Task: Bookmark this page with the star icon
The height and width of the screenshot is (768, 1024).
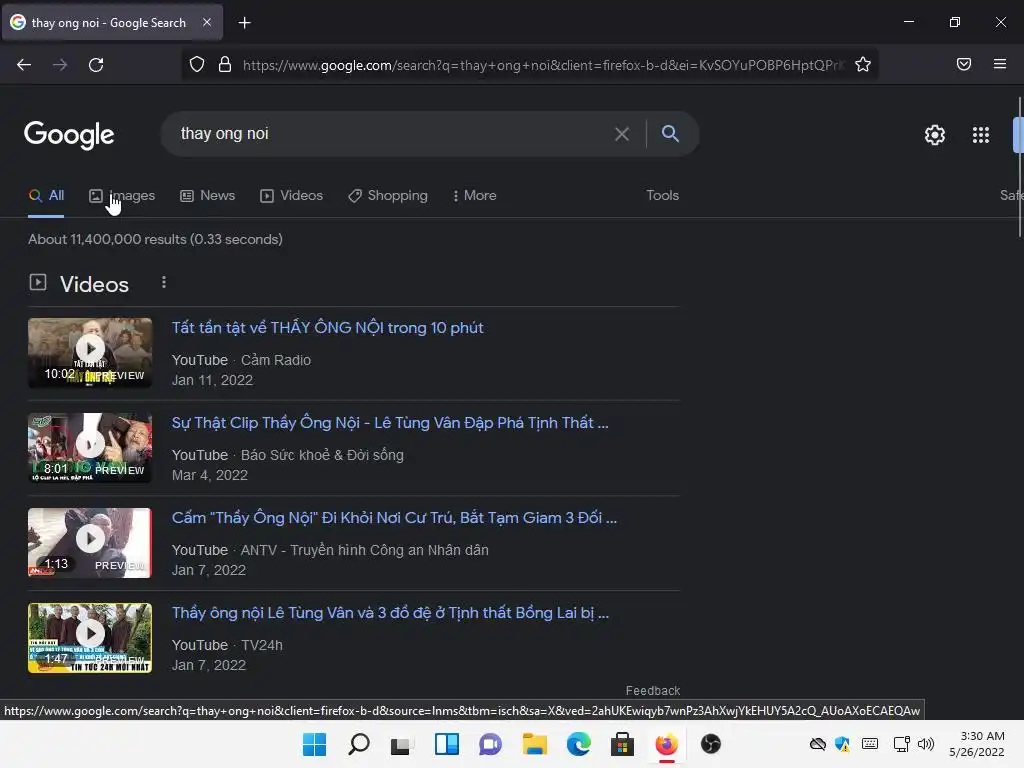Action: tap(863, 64)
